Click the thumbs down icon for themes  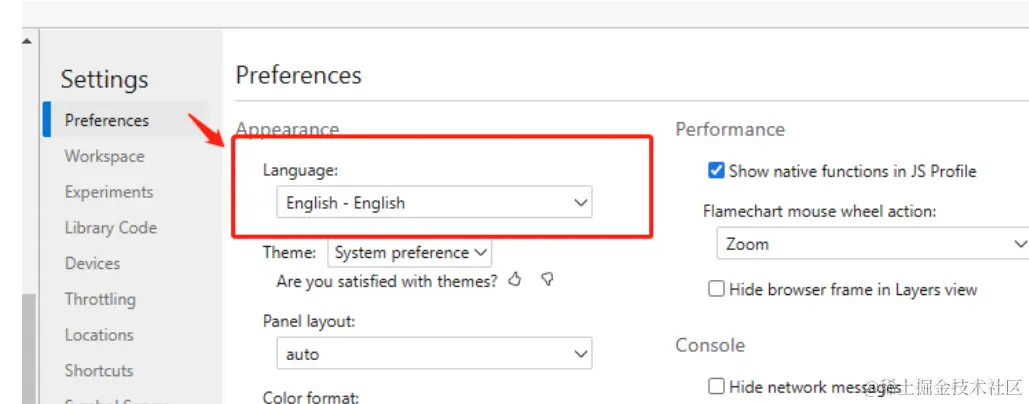tap(547, 280)
